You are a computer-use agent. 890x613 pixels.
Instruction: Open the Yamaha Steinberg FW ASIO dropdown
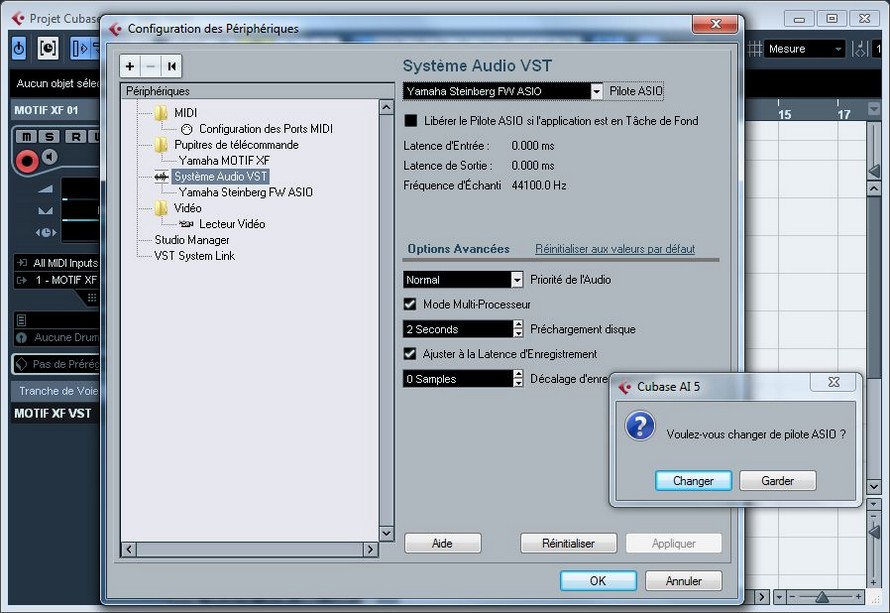coord(597,91)
